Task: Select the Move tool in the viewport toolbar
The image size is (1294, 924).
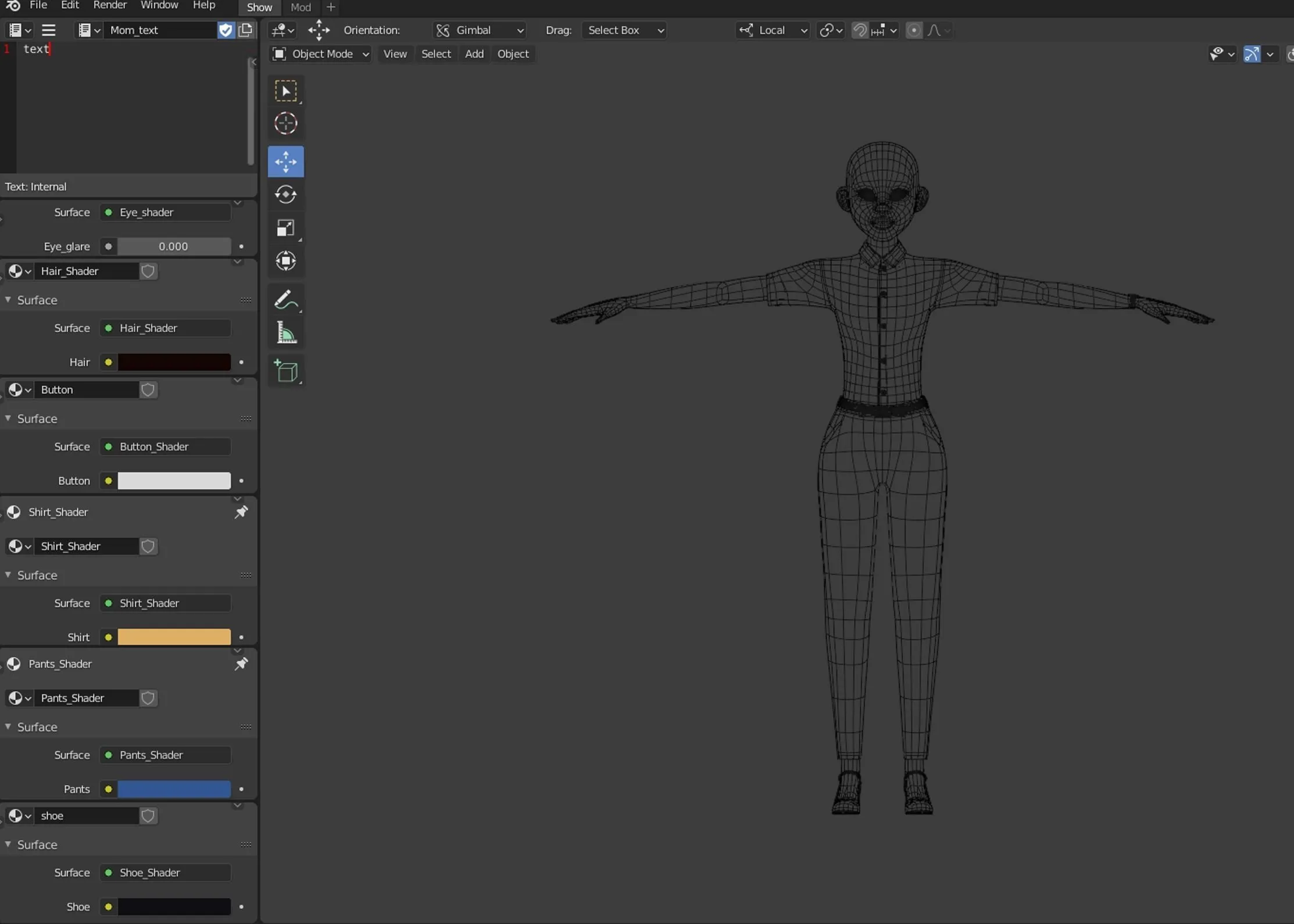Action: pos(285,162)
